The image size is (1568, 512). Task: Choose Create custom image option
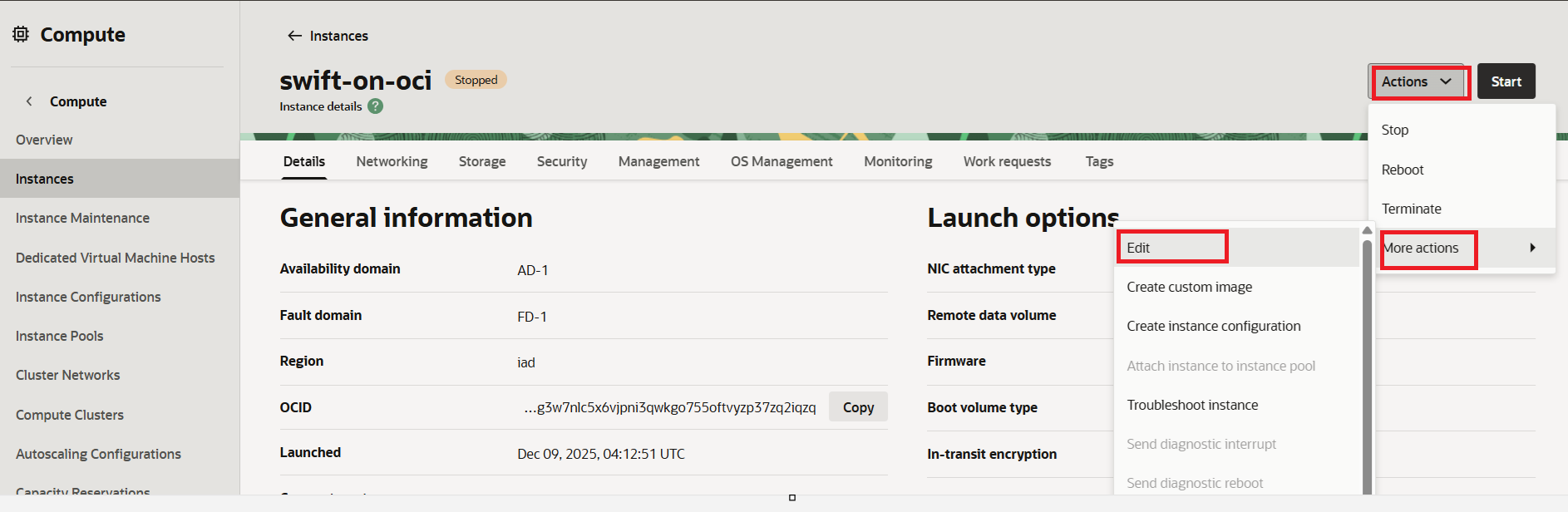pos(1237,287)
